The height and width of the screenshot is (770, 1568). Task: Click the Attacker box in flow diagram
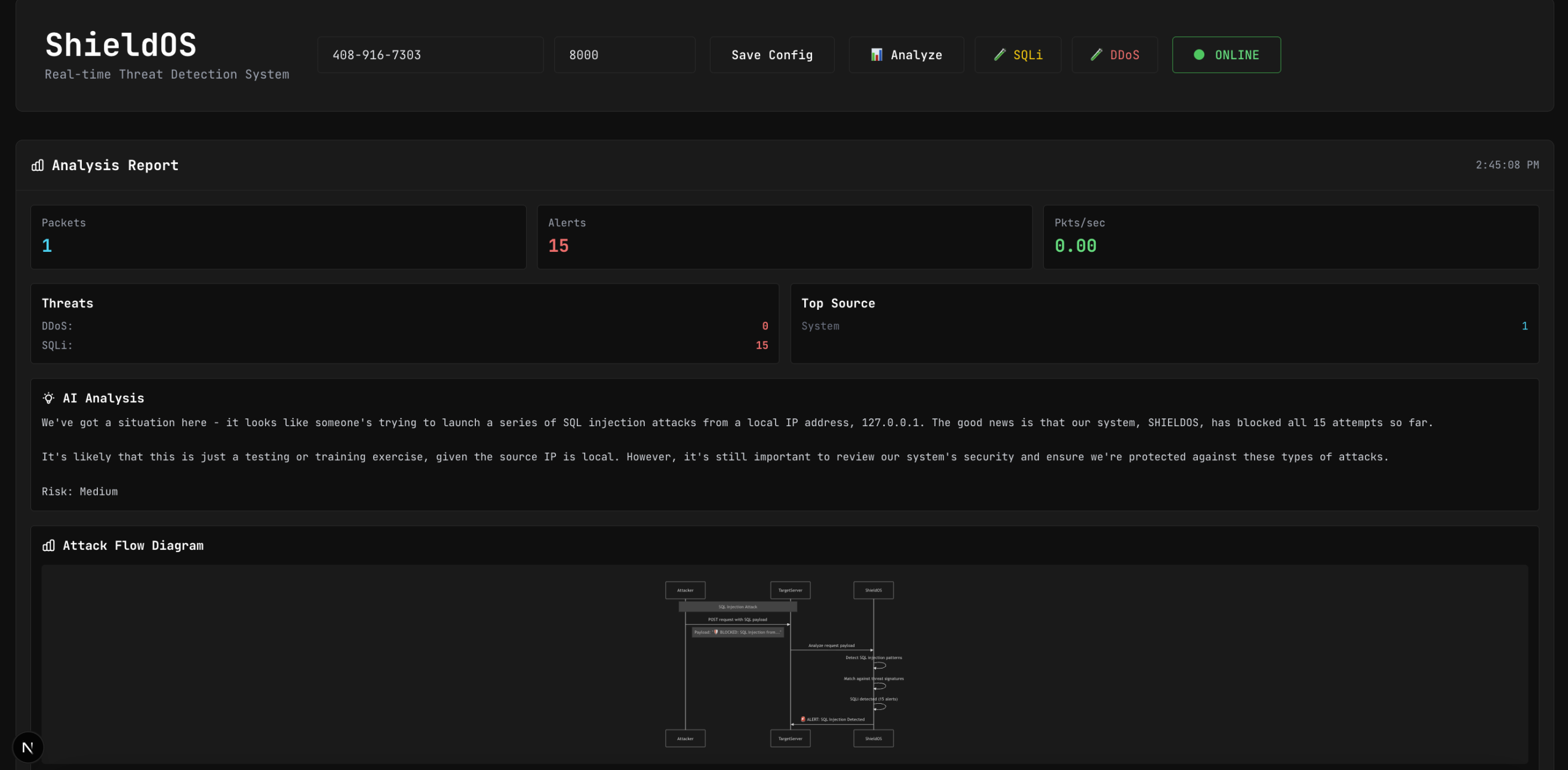coord(685,590)
